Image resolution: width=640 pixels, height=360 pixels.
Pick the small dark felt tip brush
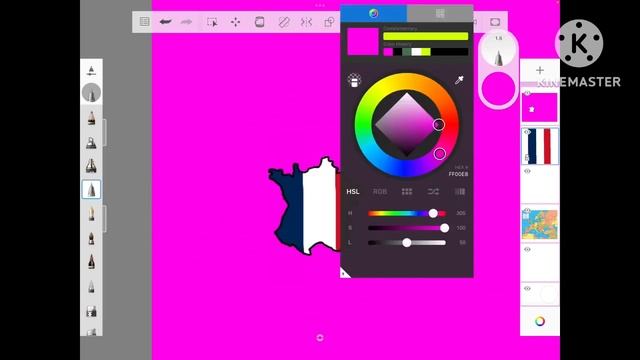[91, 238]
